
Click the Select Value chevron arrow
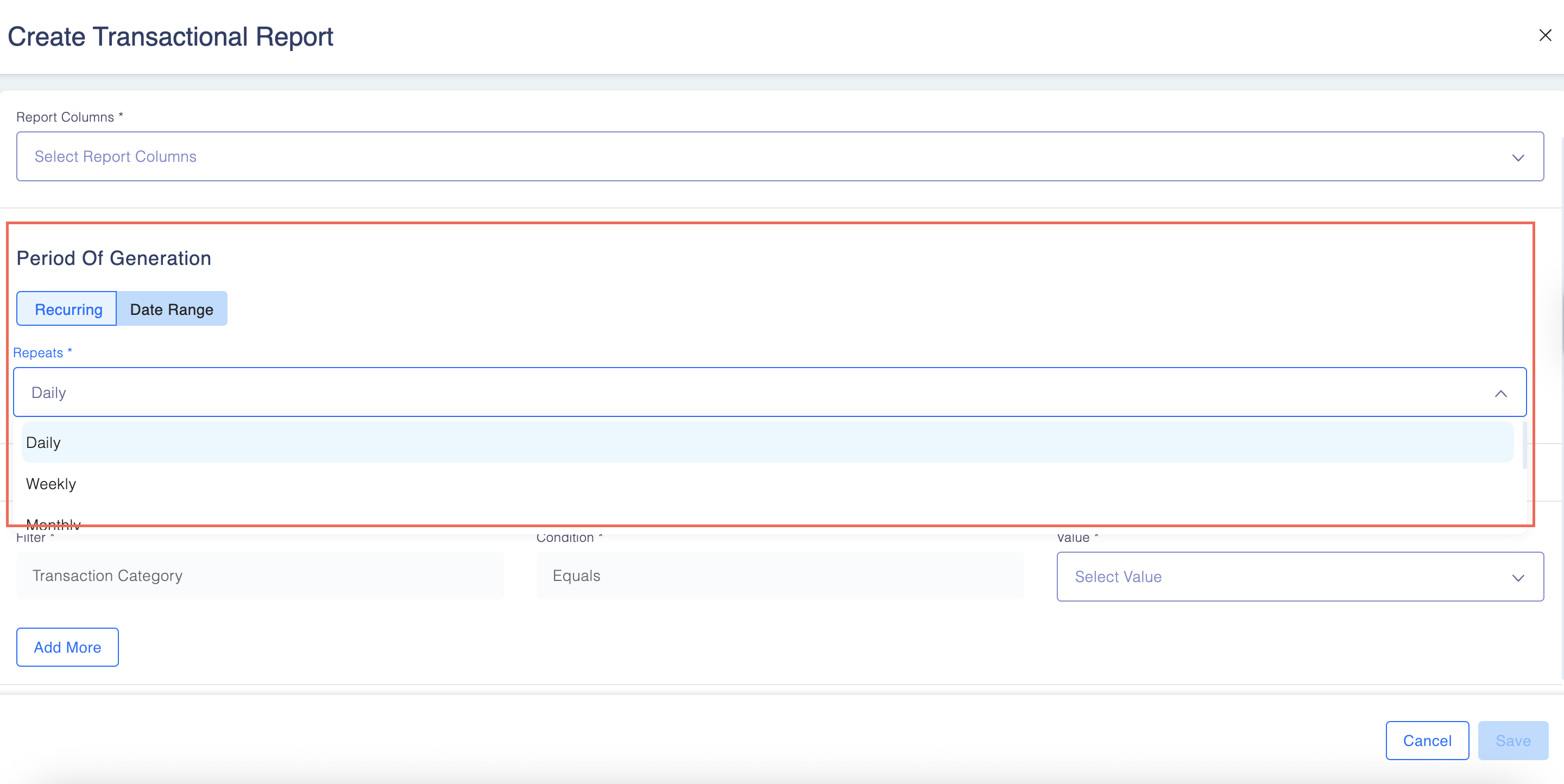coord(1518,578)
